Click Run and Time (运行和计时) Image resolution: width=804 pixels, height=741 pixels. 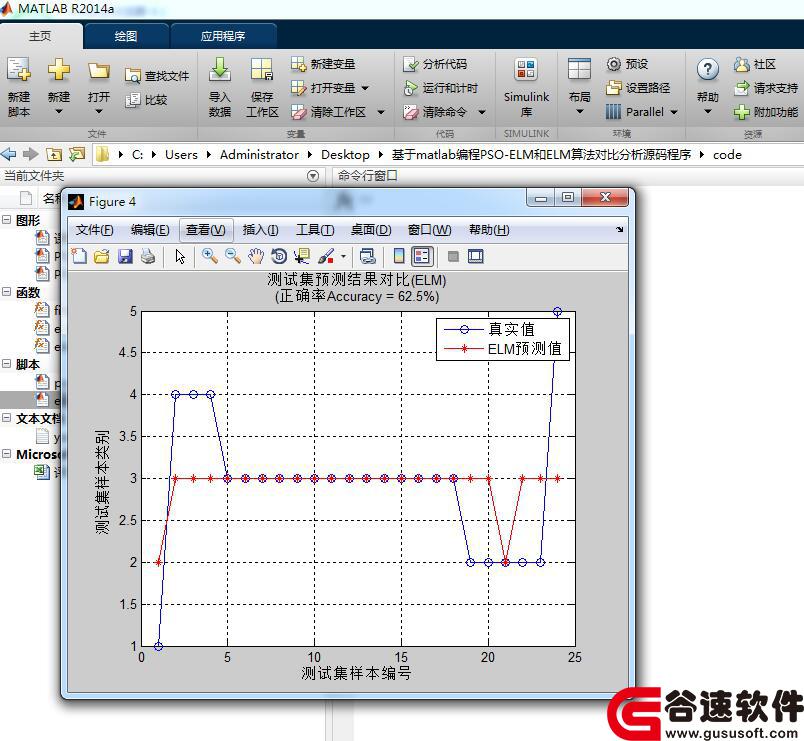click(x=440, y=88)
